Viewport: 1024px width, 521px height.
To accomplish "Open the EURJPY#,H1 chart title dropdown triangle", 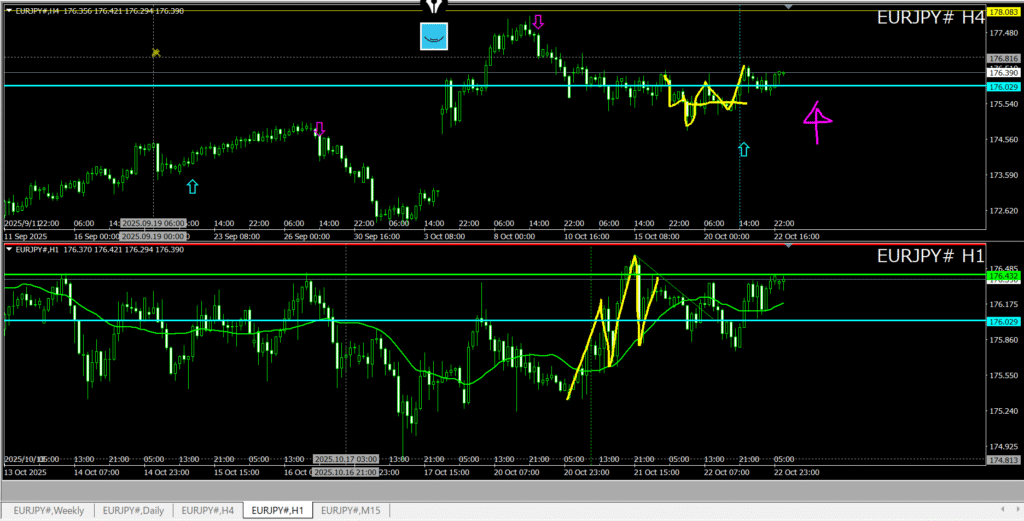I will [x=10, y=250].
